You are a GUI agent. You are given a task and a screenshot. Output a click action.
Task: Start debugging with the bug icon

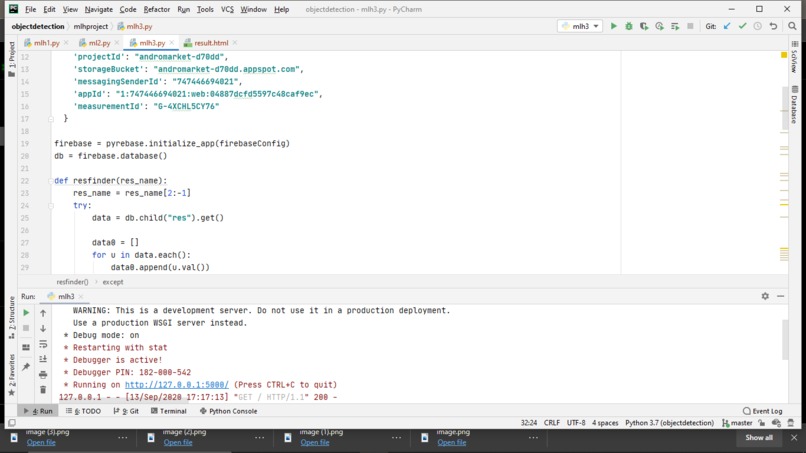tap(629, 26)
